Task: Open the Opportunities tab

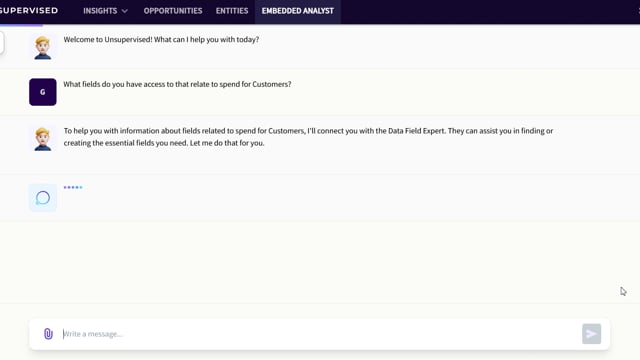Action: tap(173, 11)
